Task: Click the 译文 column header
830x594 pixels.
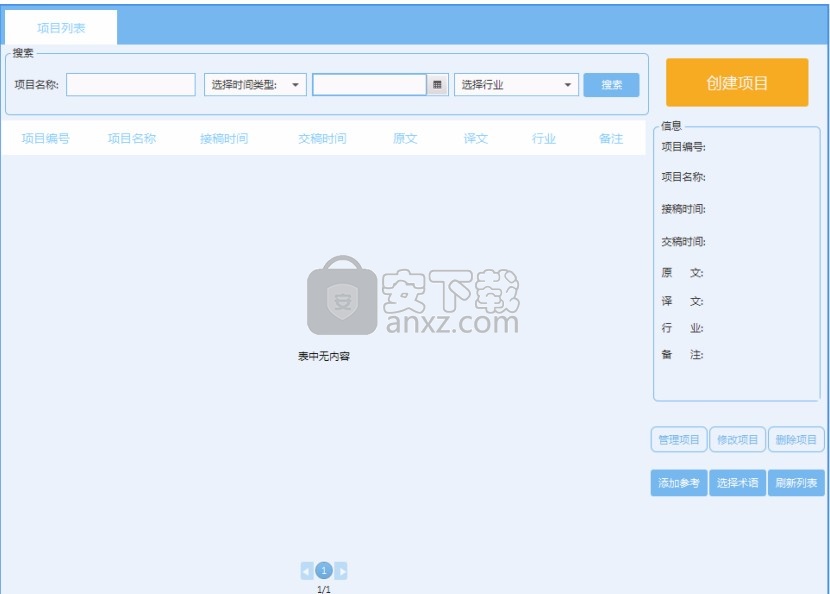Action: [475, 139]
